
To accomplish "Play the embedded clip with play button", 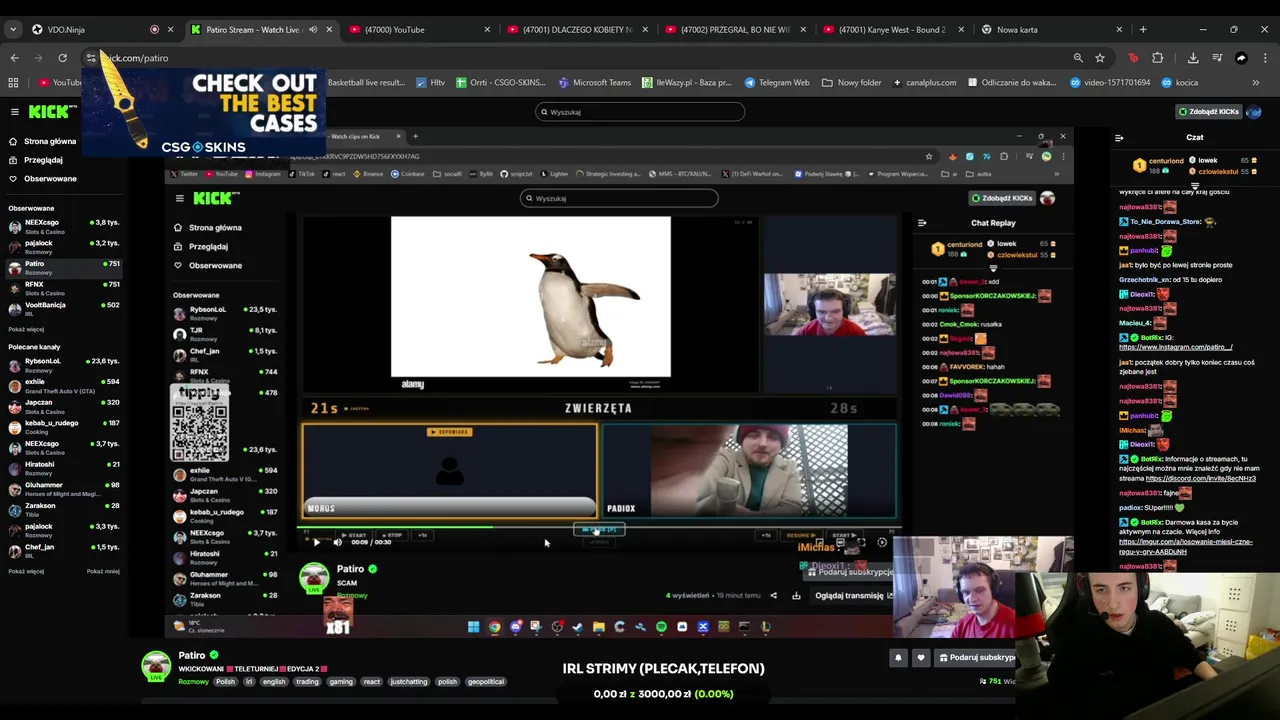I will tap(316, 542).
